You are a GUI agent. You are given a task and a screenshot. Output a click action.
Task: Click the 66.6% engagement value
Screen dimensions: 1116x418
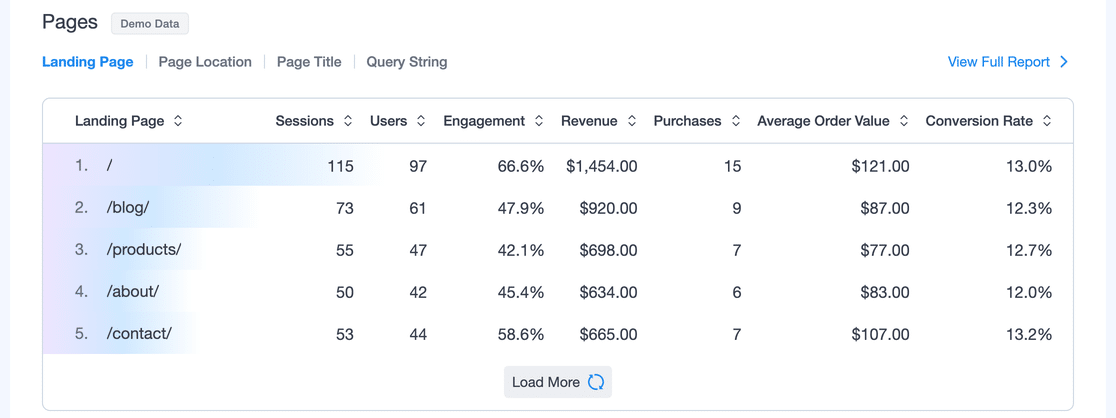pyautogui.click(x=520, y=167)
